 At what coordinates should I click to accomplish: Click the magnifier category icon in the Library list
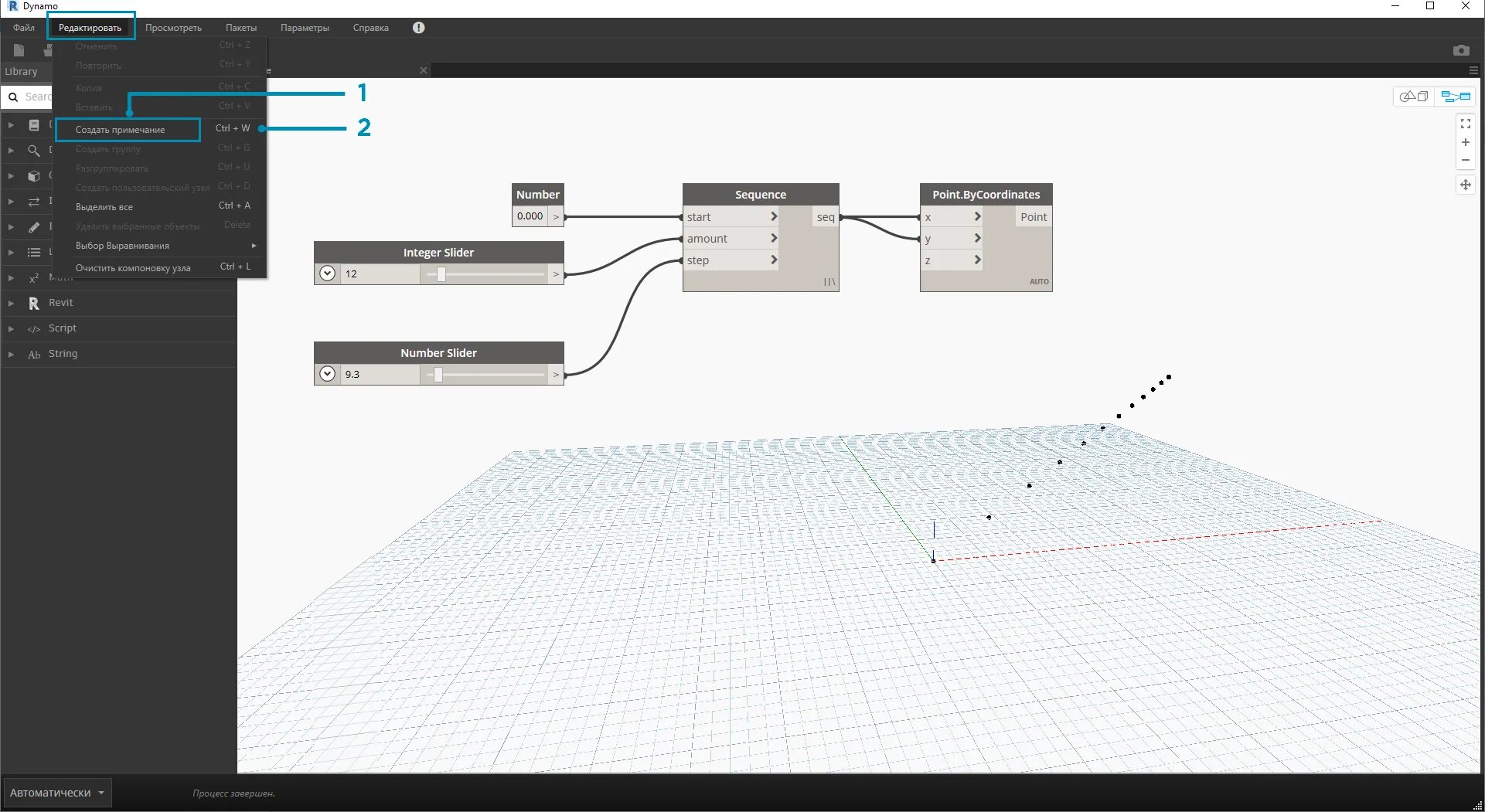click(x=34, y=151)
